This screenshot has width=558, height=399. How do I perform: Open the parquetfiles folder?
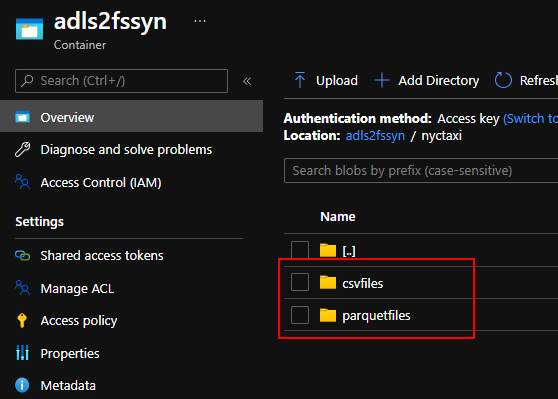(x=376, y=315)
